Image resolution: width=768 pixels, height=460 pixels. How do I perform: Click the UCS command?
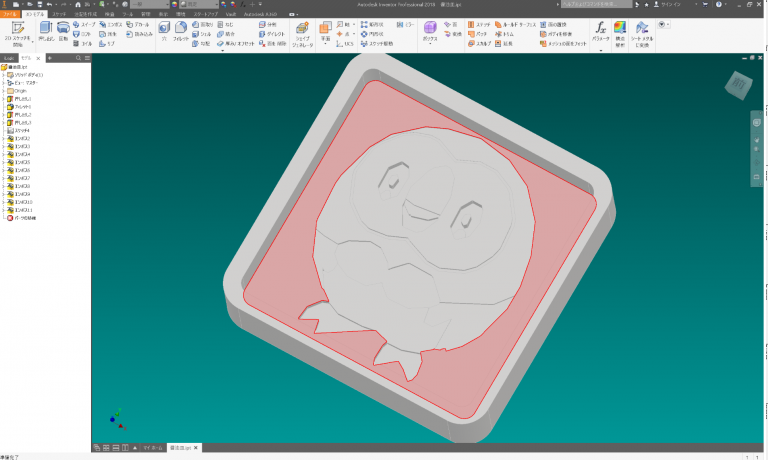pyautogui.click(x=344, y=44)
